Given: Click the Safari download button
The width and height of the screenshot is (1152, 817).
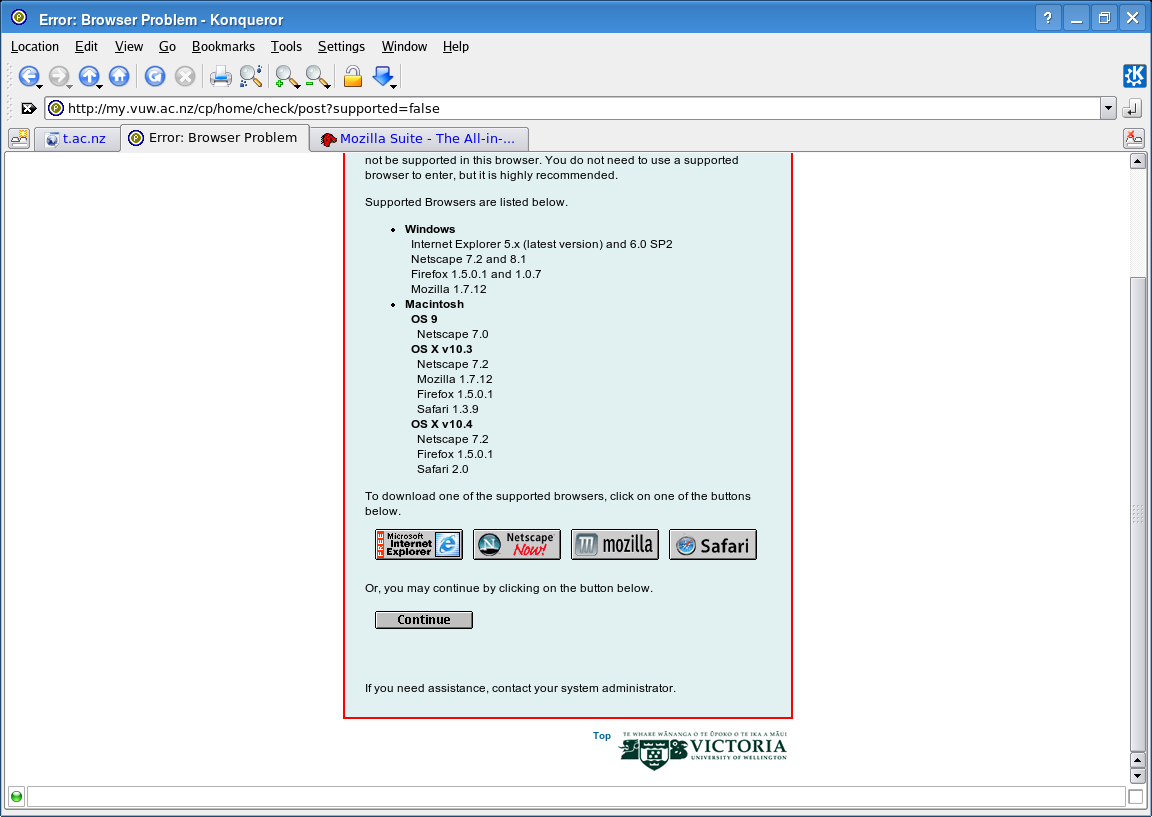Looking at the screenshot, I should click(x=712, y=545).
